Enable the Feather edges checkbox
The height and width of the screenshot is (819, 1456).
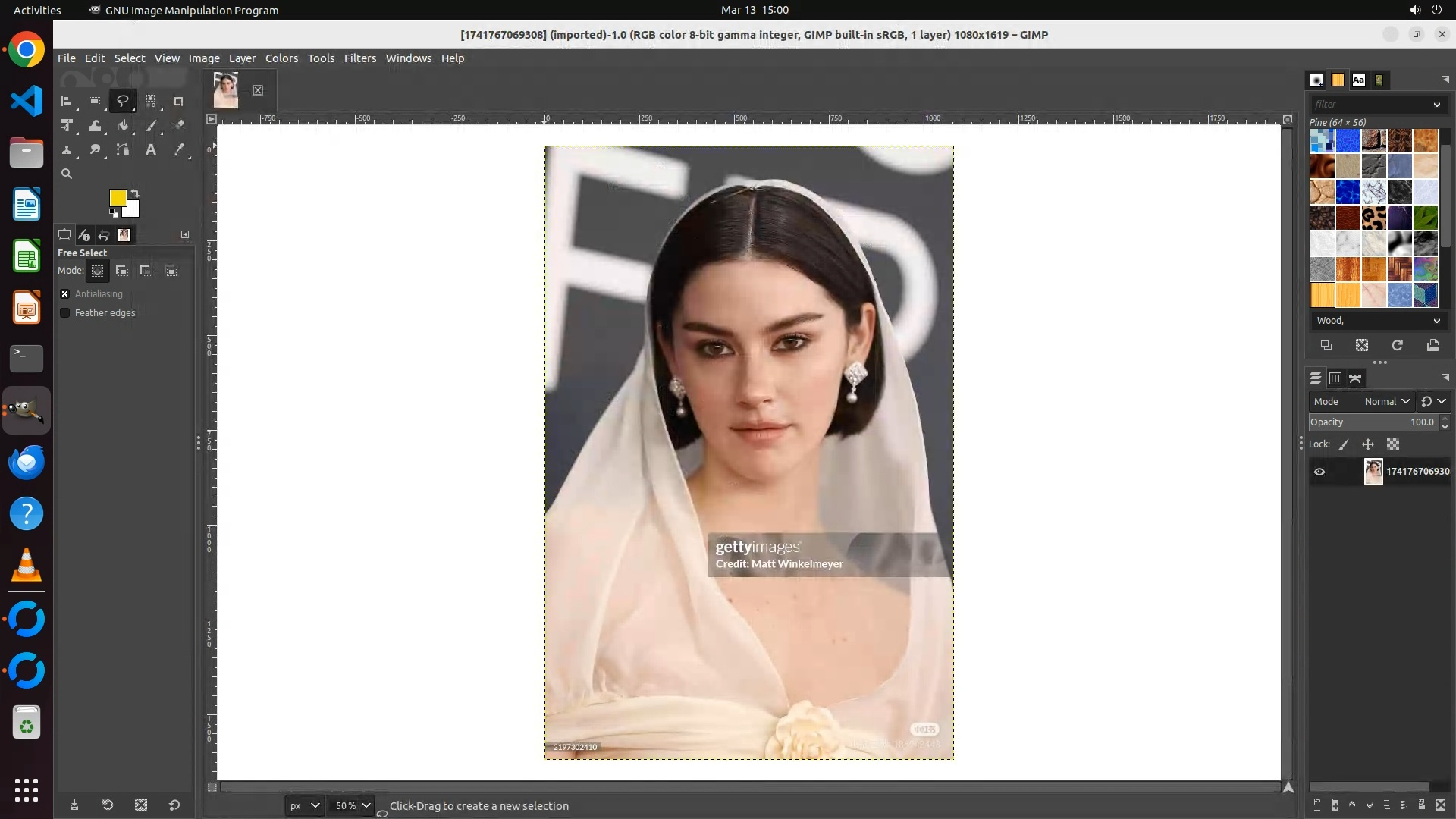(65, 313)
